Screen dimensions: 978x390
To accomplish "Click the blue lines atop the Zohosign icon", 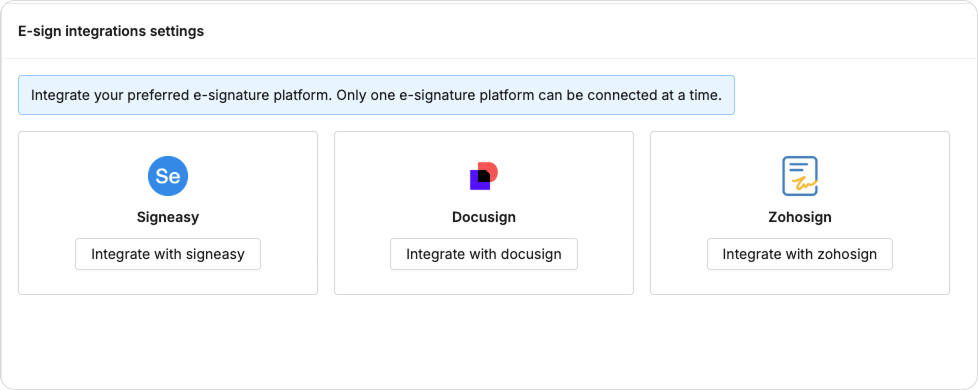I will [x=798, y=167].
